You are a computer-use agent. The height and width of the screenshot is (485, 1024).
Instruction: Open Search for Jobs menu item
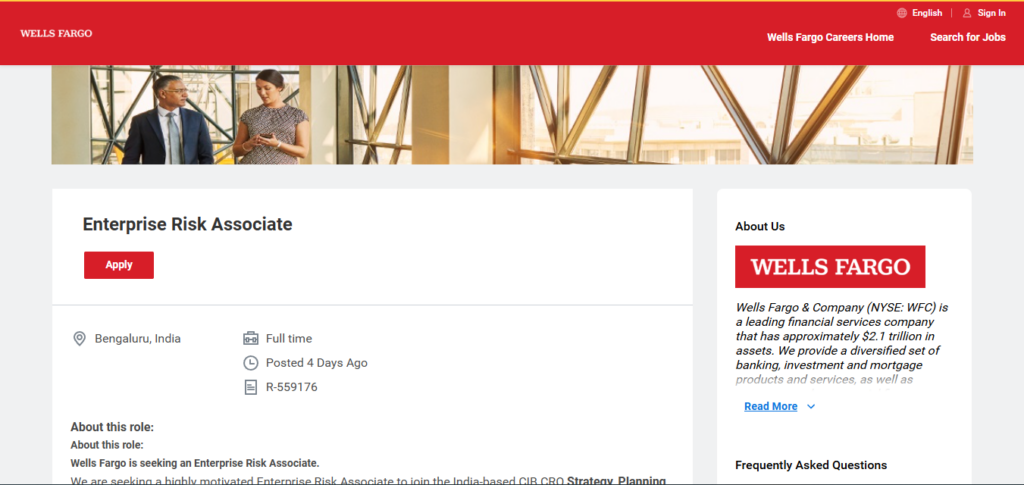tap(968, 37)
